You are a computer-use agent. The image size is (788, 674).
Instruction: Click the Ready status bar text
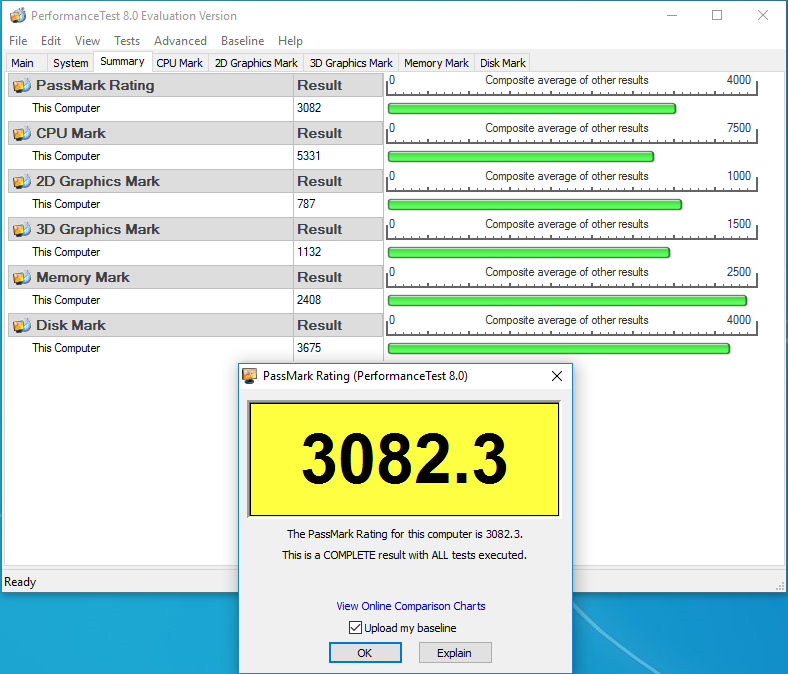(20, 582)
